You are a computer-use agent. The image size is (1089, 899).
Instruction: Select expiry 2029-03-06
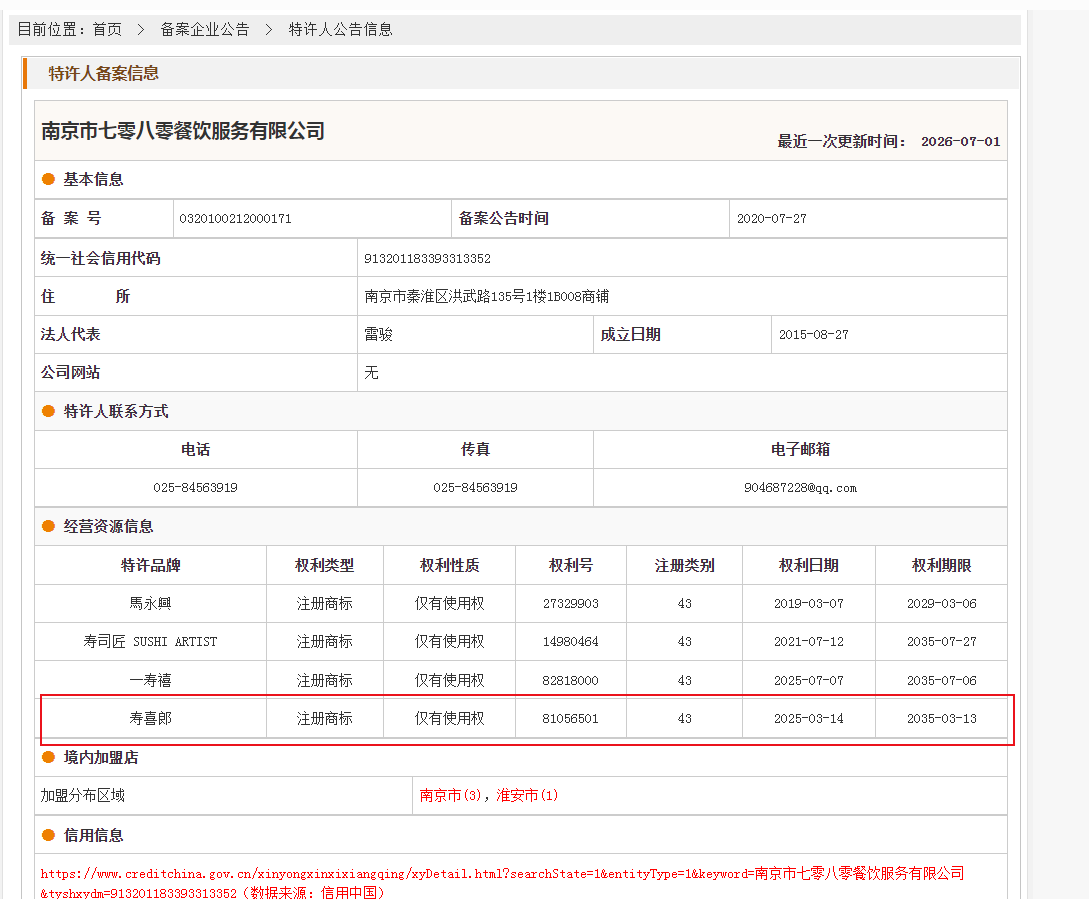coord(942,604)
